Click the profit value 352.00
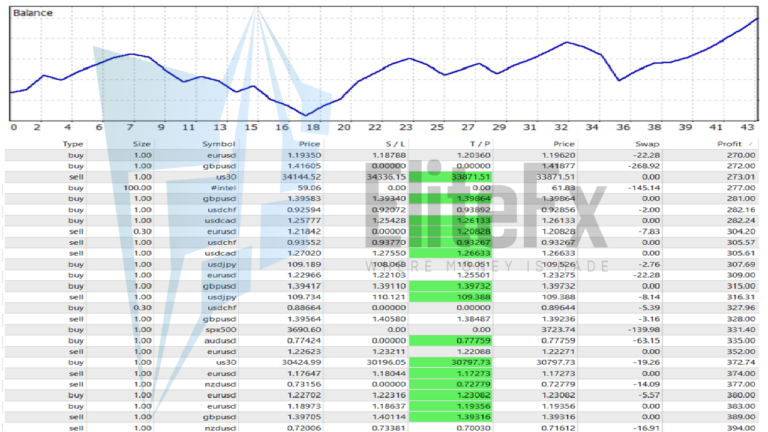The height and width of the screenshot is (432, 768). pos(741,352)
